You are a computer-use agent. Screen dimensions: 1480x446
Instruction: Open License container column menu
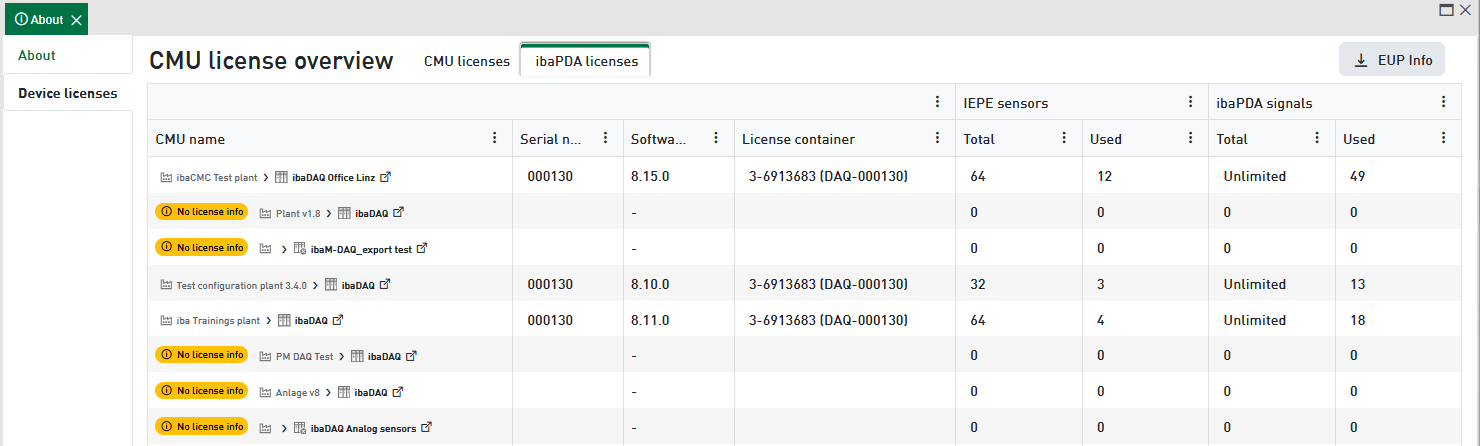[x=937, y=138]
